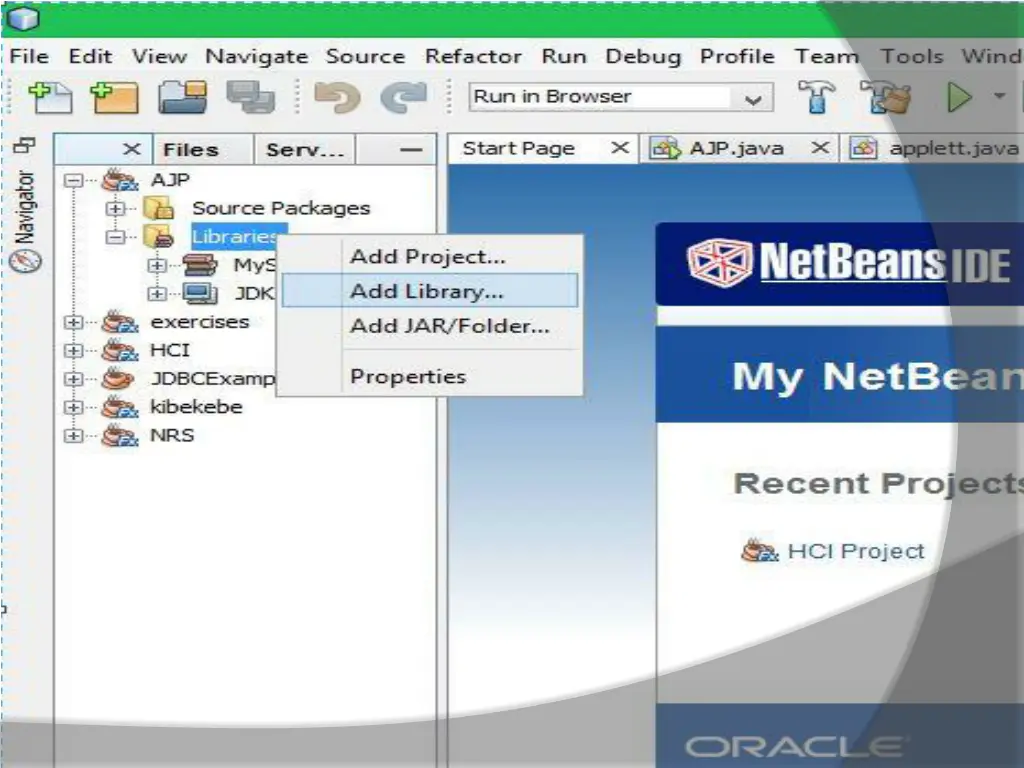Click the Redo arrow icon
This screenshot has width=1024, height=768.
pos(404,98)
